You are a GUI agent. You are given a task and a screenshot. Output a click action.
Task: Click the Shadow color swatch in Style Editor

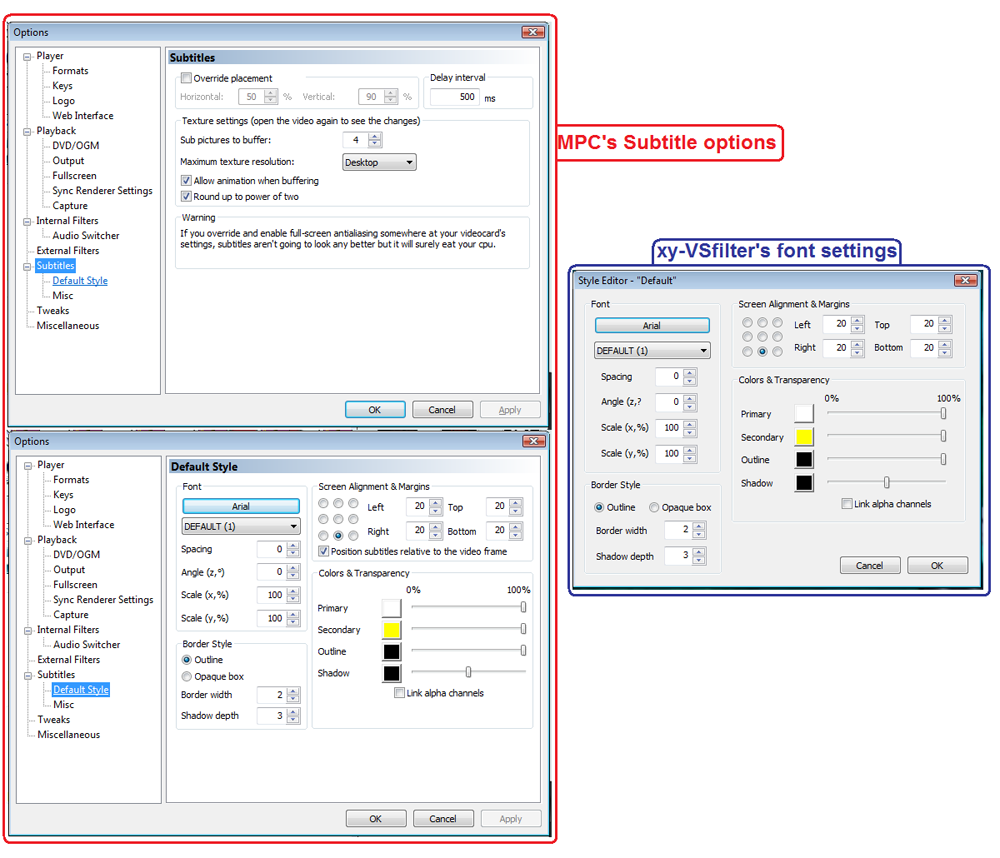pyautogui.click(x=804, y=483)
